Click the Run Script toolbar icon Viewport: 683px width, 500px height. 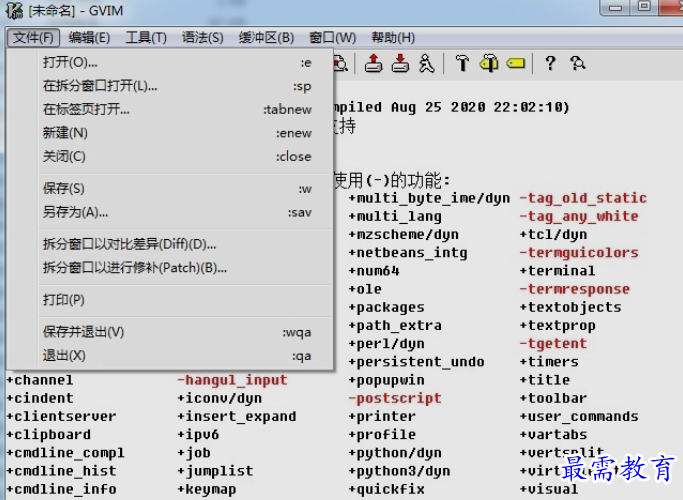(x=426, y=64)
